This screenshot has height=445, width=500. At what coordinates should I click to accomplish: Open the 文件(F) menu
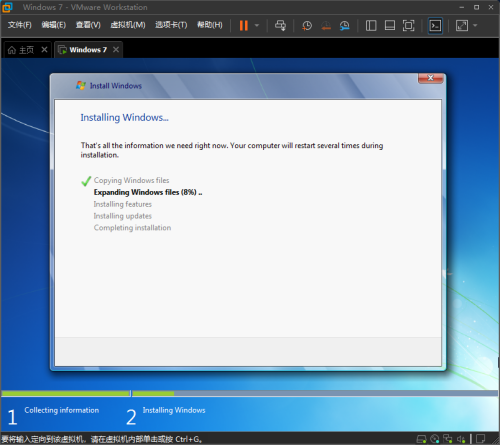point(20,25)
